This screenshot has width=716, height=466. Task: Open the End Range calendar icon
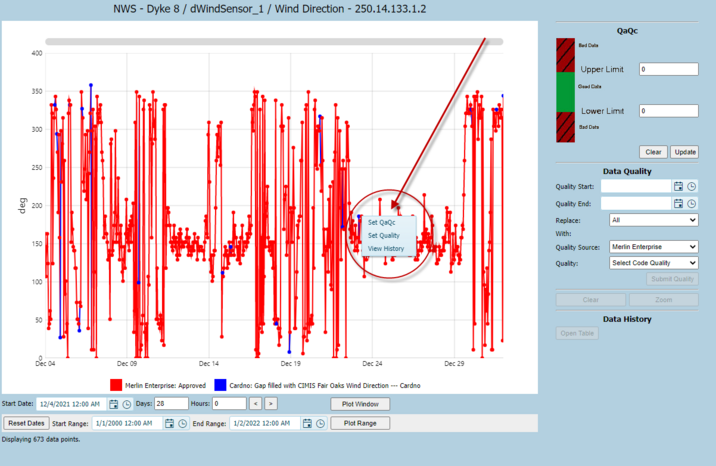[307, 424]
